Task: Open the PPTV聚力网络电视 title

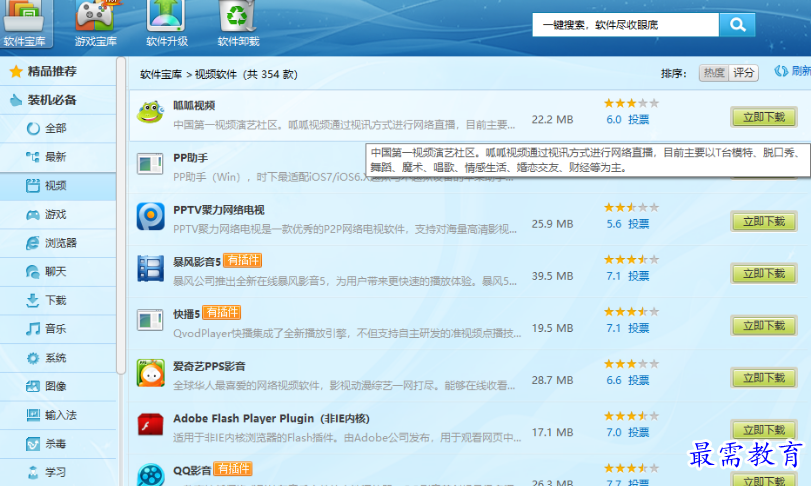Action: [x=219, y=210]
